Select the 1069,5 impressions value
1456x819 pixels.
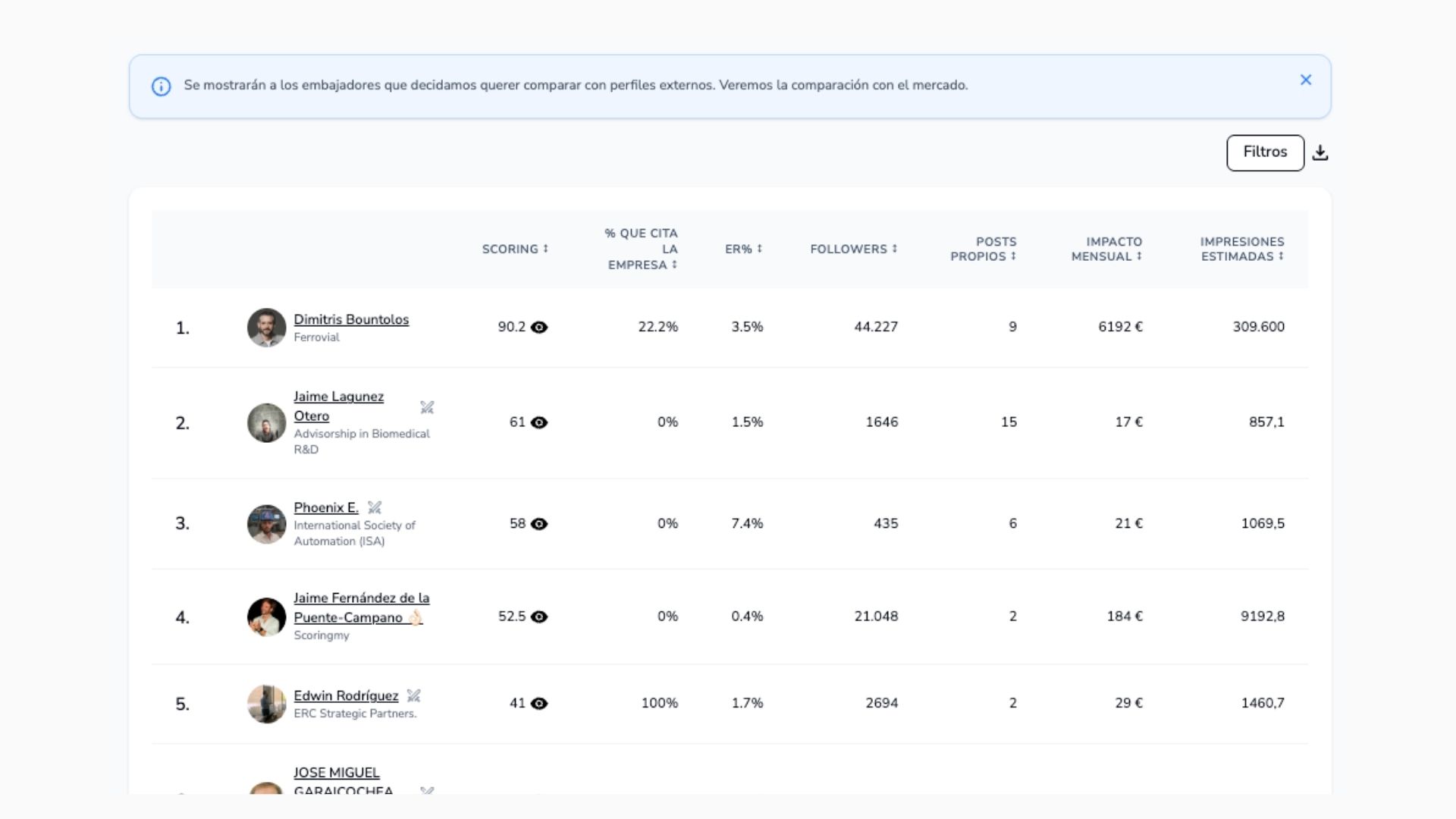tap(1263, 523)
